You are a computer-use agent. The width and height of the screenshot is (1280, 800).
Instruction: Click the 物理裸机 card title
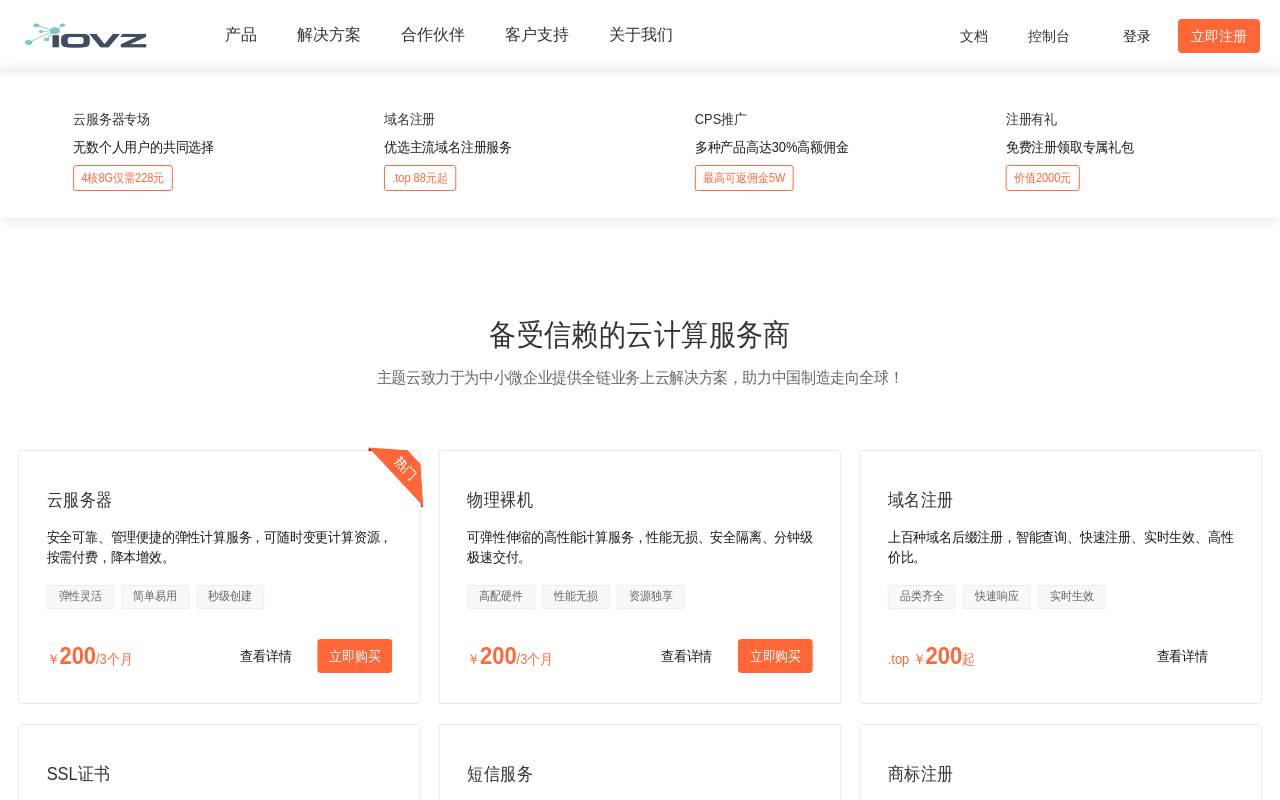click(500, 500)
